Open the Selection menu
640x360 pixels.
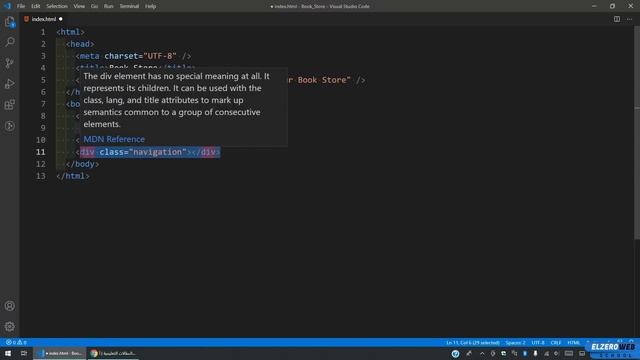57,6
